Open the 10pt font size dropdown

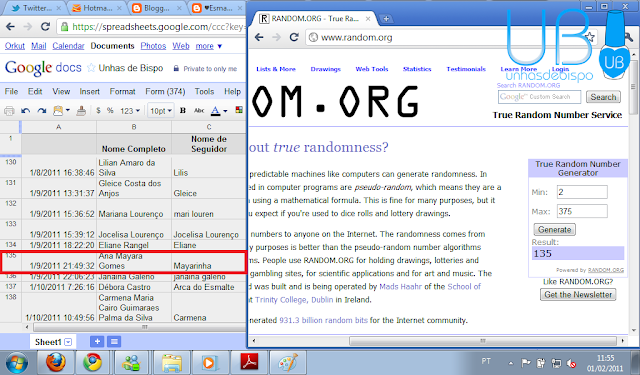coord(161,111)
